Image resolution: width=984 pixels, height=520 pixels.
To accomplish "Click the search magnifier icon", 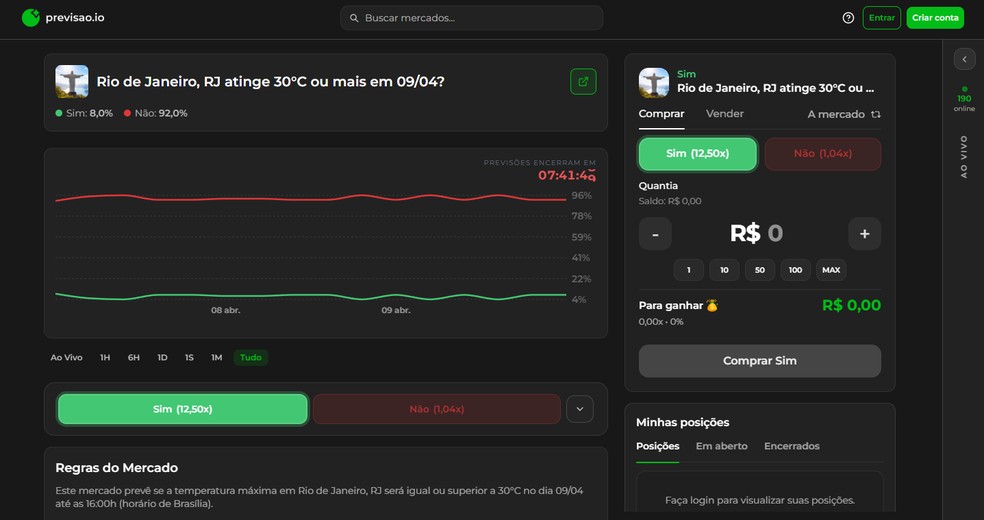I will pyautogui.click(x=354, y=18).
